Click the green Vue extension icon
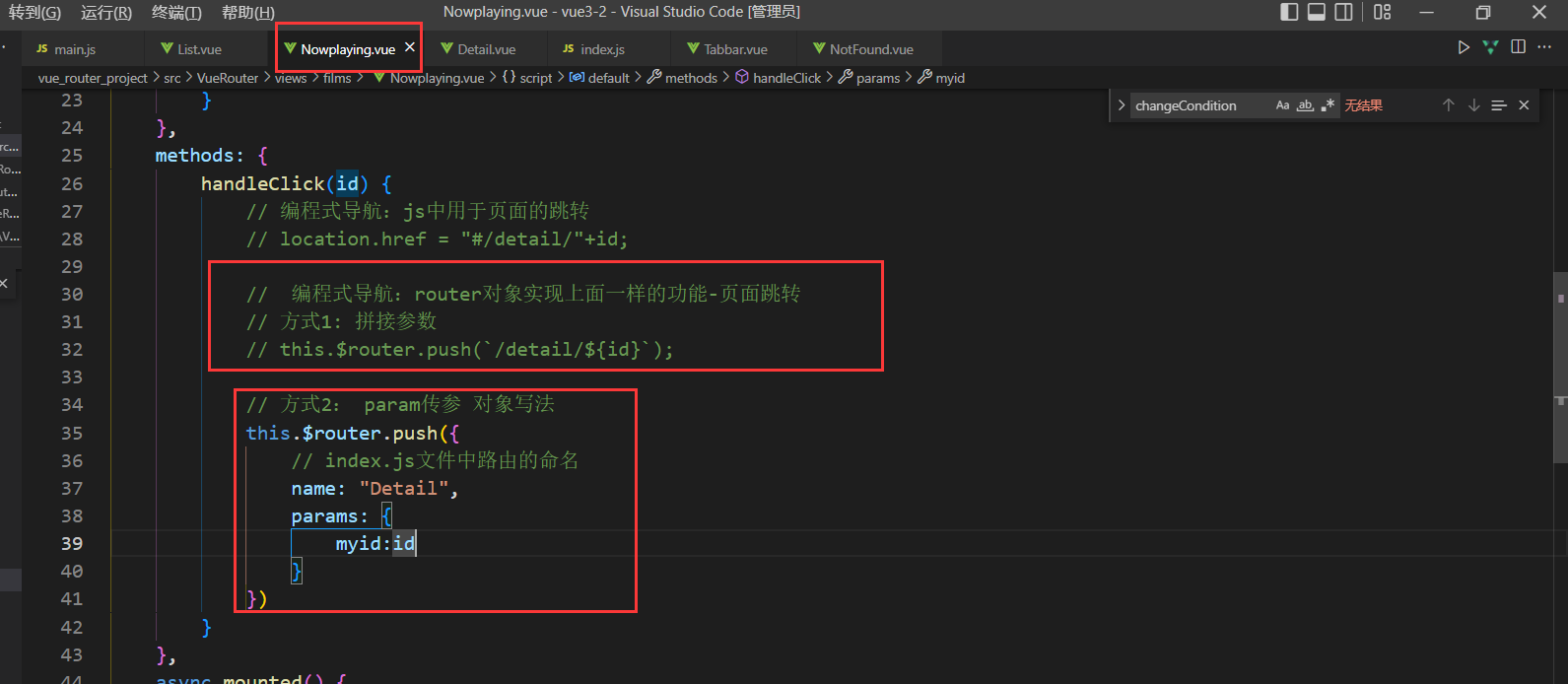 1491,47
